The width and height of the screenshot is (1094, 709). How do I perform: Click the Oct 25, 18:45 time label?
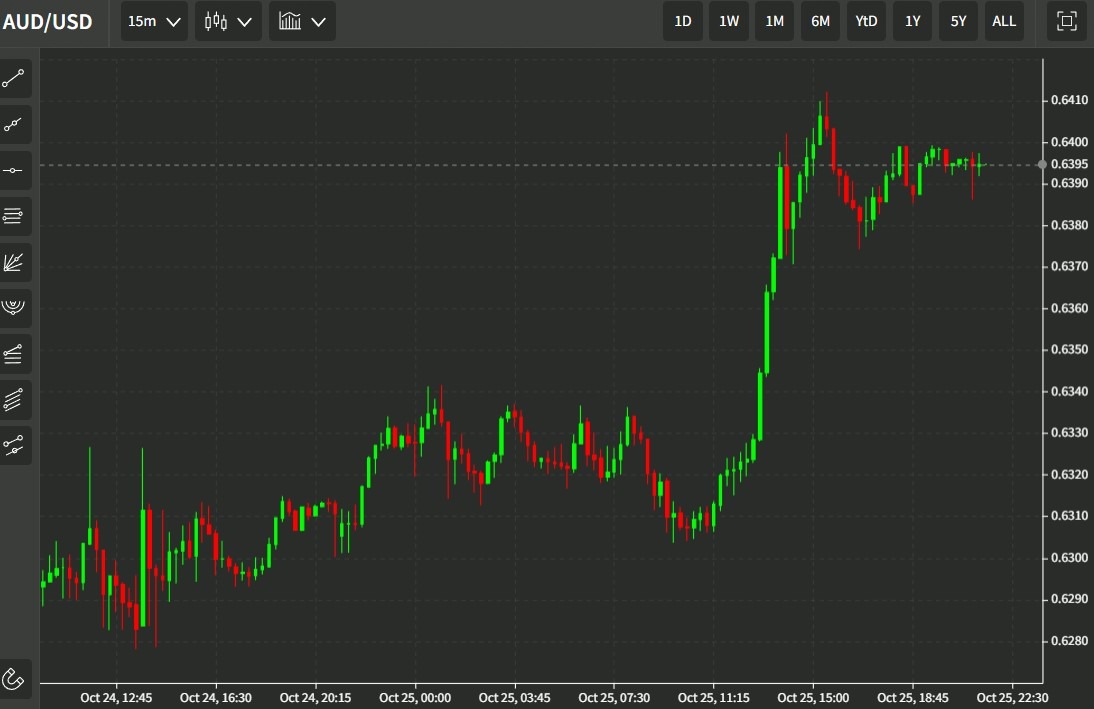click(x=913, y=698)
